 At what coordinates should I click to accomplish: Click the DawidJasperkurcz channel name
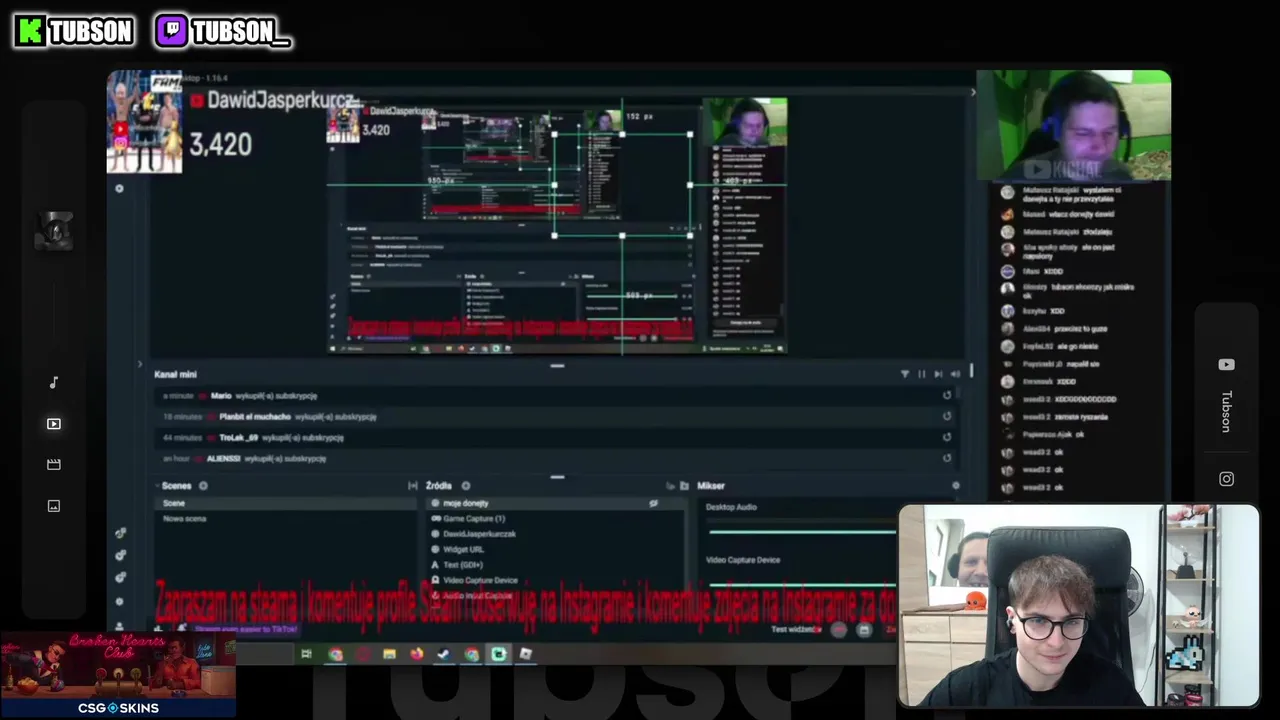[280, 100]
